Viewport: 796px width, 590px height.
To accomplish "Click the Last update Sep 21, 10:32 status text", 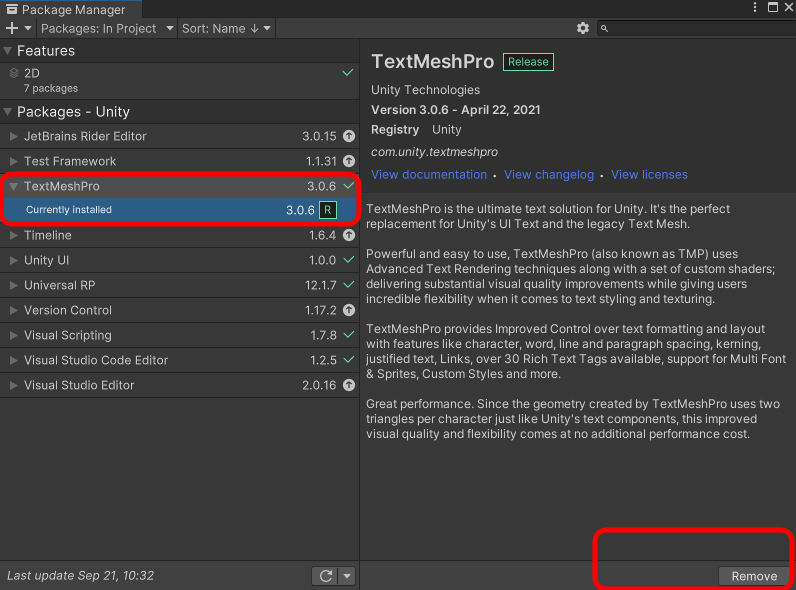I will tap(80, 575).
